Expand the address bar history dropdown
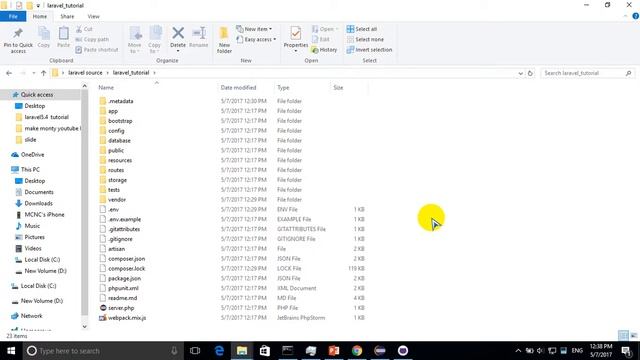The width and height of the screenshot is (640, 360). click(x=520, y=73)
